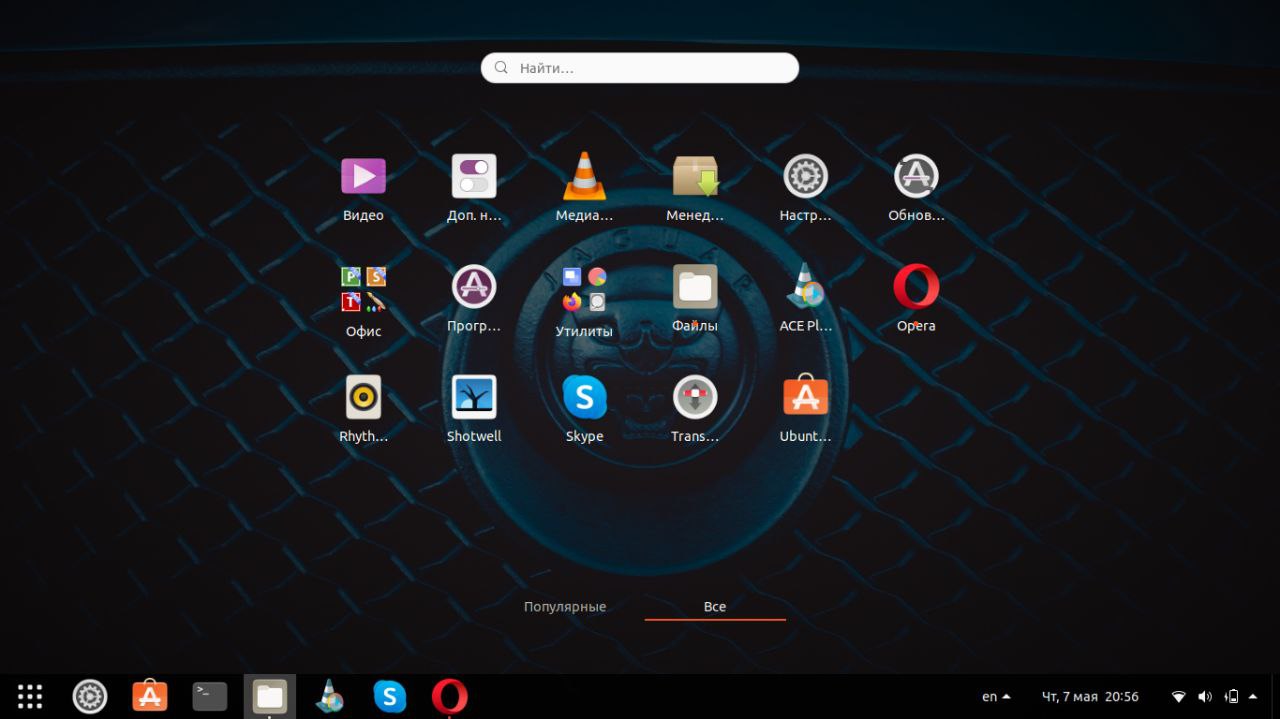Toggle the show applications grid button
The width and height of the screenshot is (1280, 719).
[30, 696]
